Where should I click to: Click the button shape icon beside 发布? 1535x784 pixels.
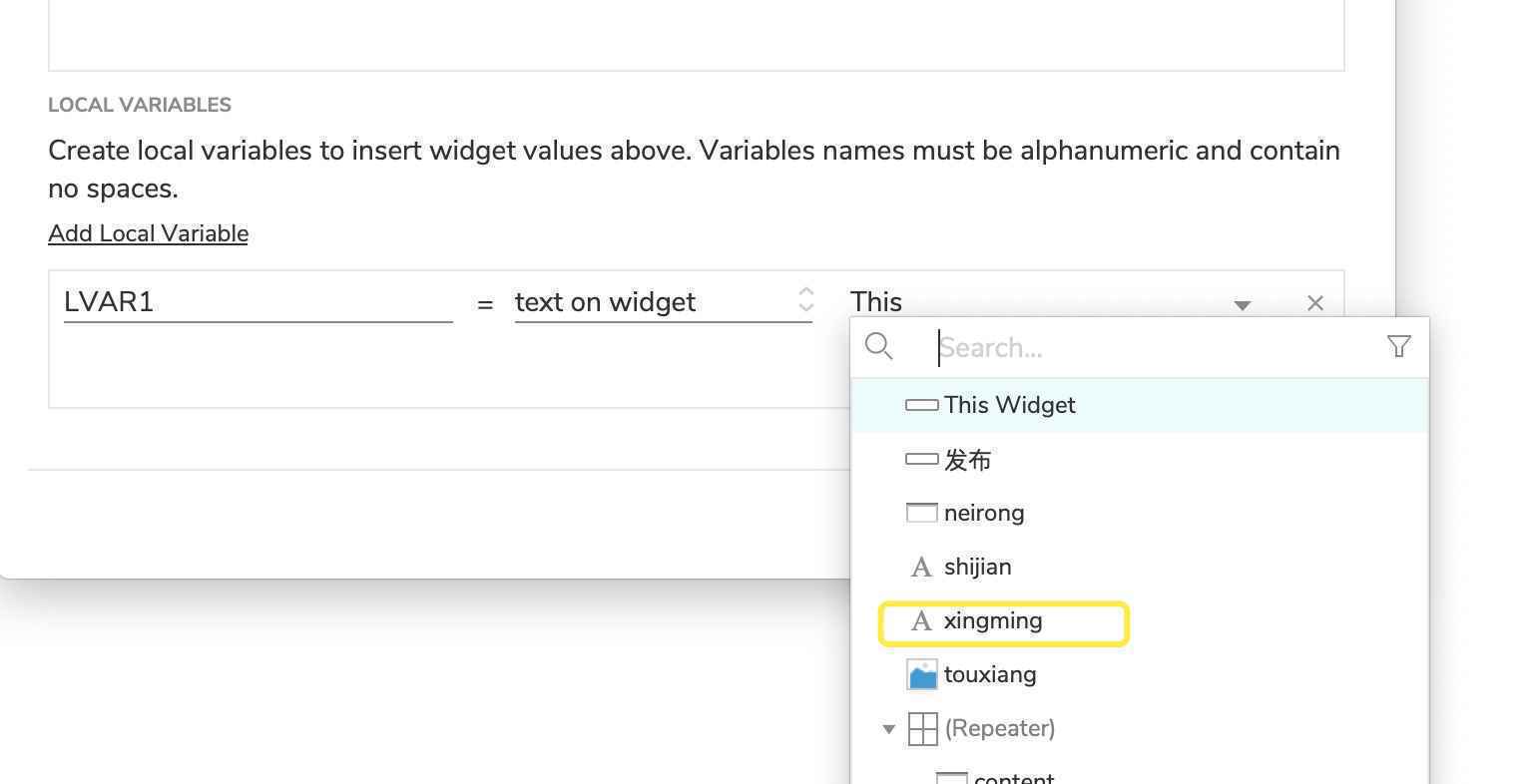tap(921, 460)
